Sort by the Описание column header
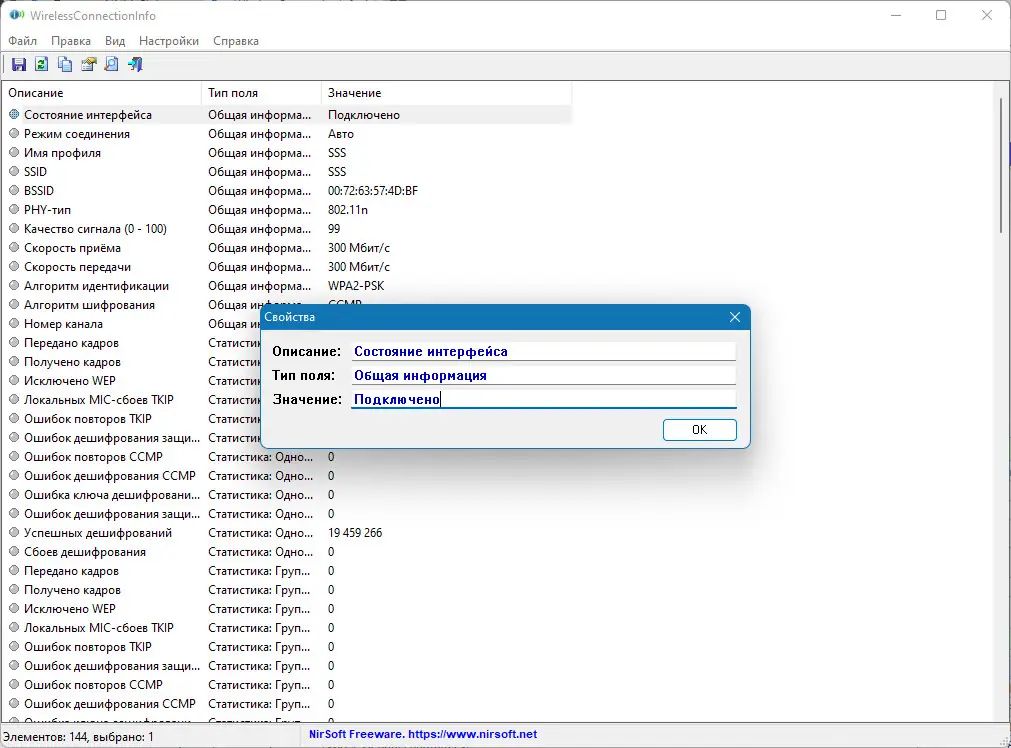This screenshot has width=1011, height=748. [102, 93]
